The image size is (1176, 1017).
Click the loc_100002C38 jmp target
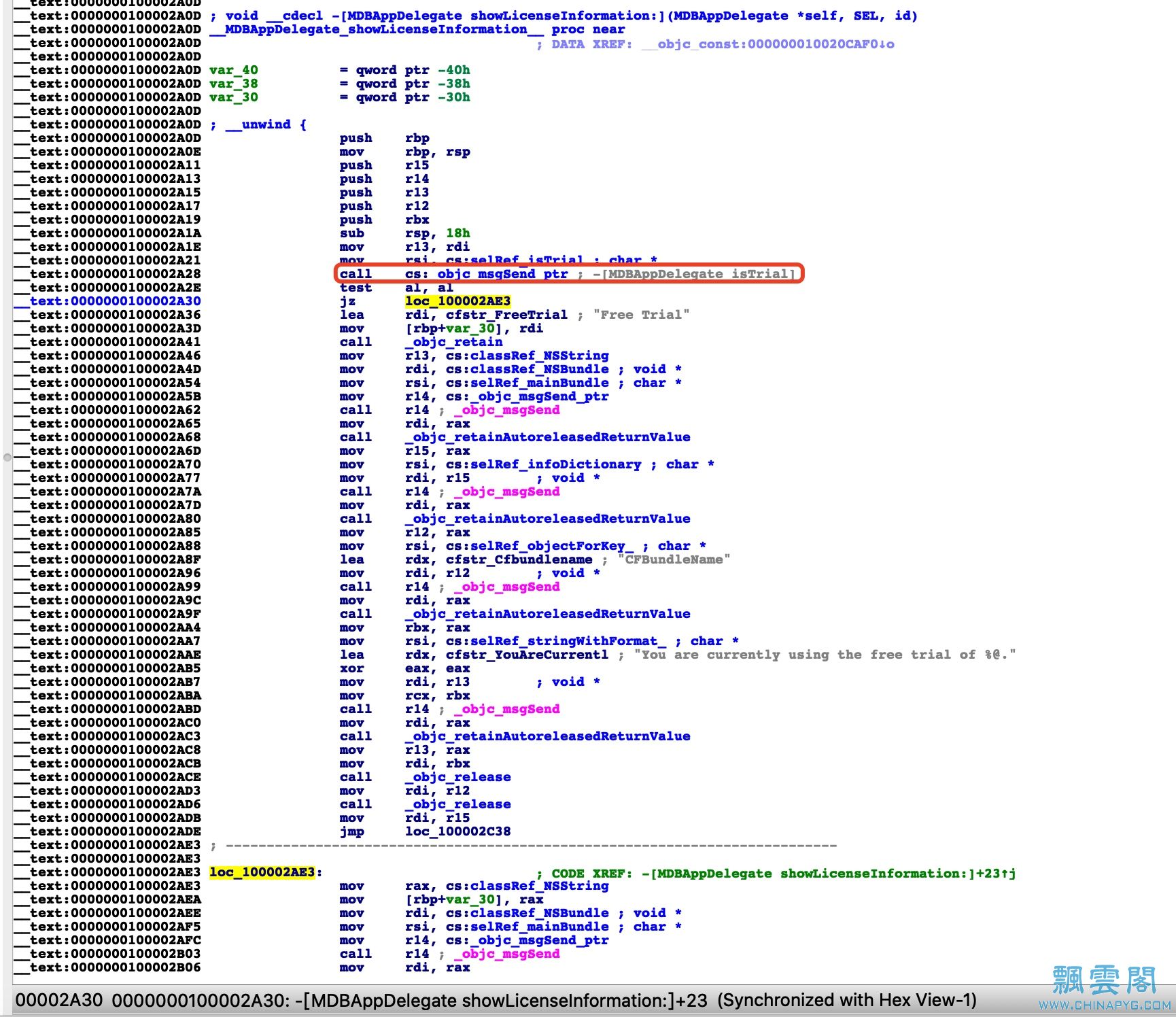pos(457,831)
